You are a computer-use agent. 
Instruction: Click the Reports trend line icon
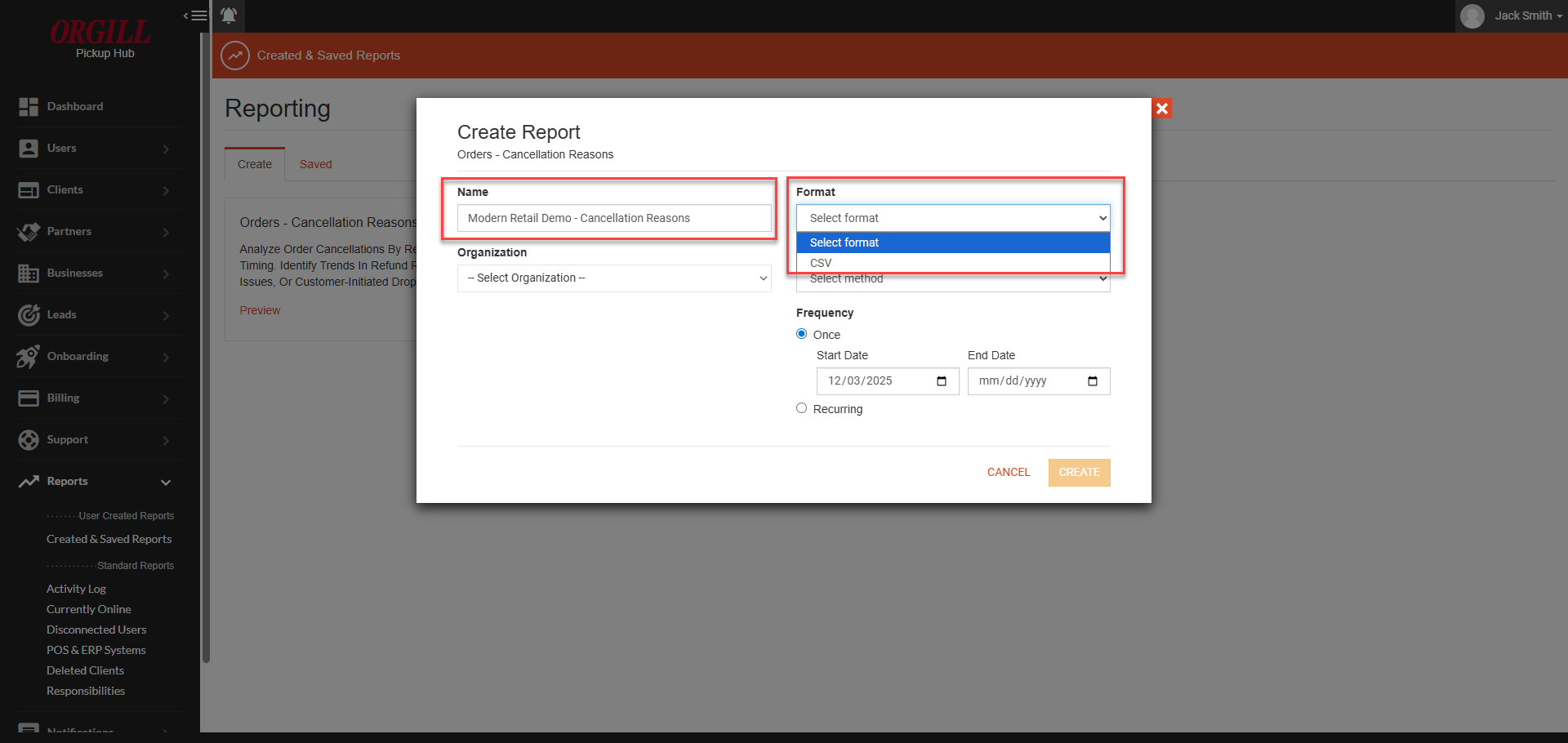click(x=29, y=481)
